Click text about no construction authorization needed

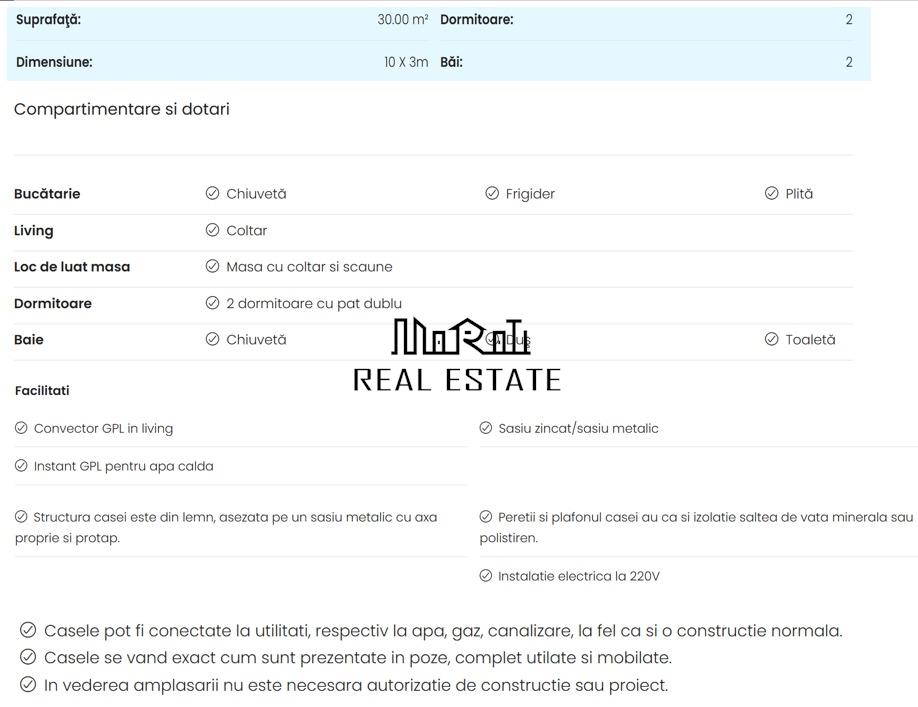355,685
